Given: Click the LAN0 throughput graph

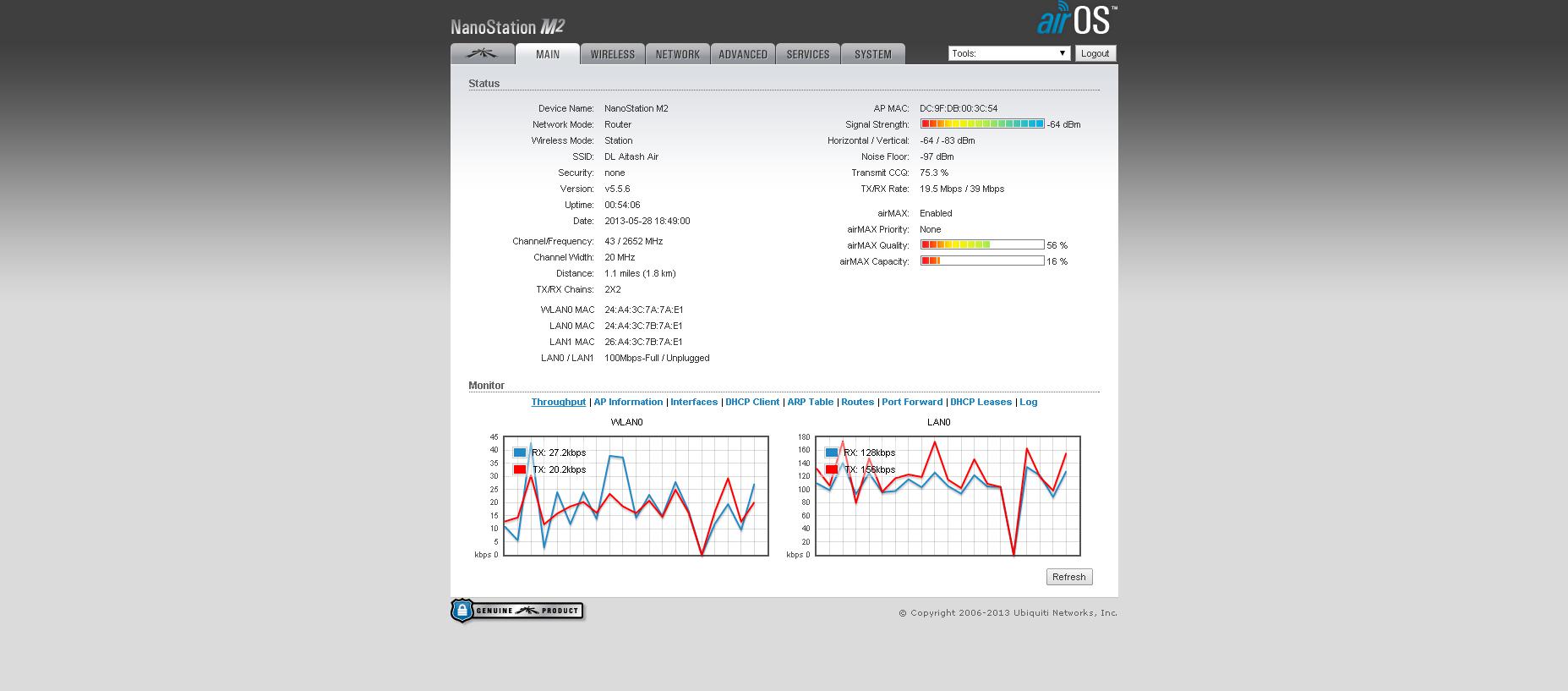Looking at the screenshot, I should 948,496.
